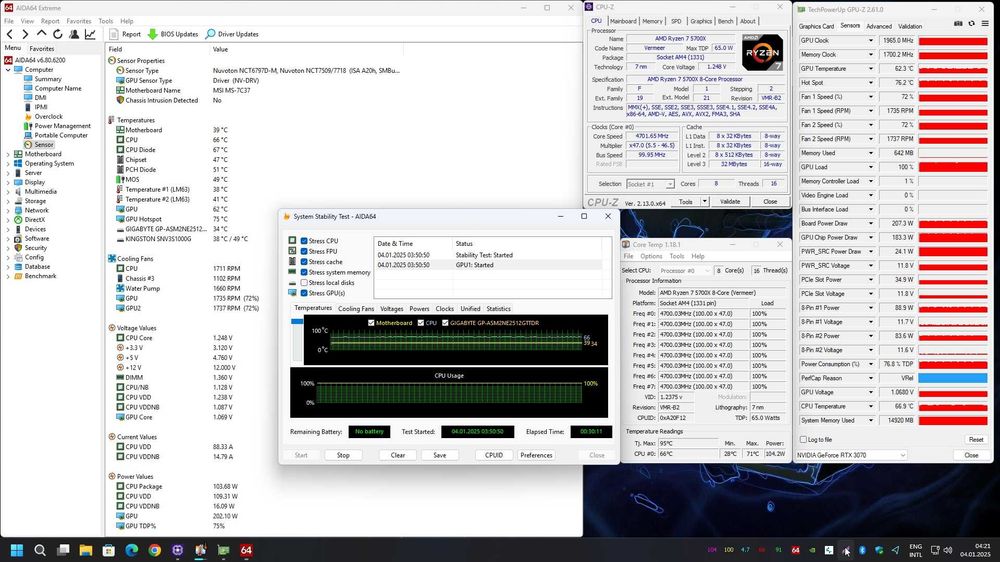Open Preferences in System Stability Test

coord(536,455)
